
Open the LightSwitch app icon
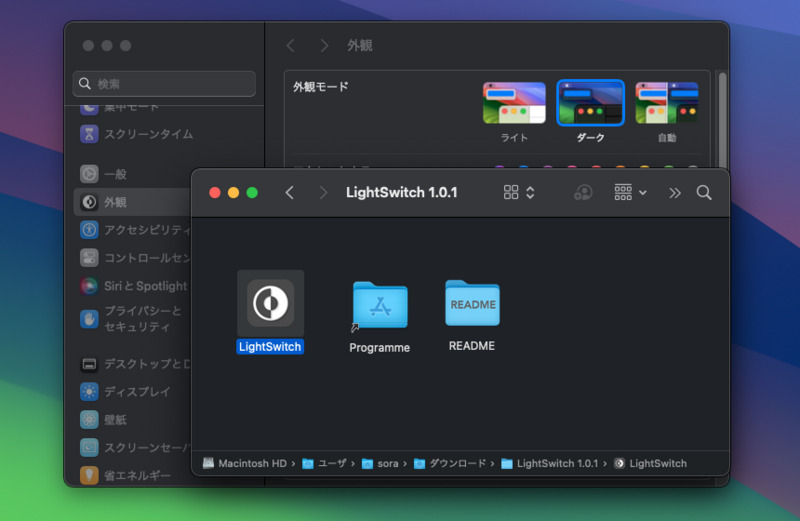pos(270,304)
